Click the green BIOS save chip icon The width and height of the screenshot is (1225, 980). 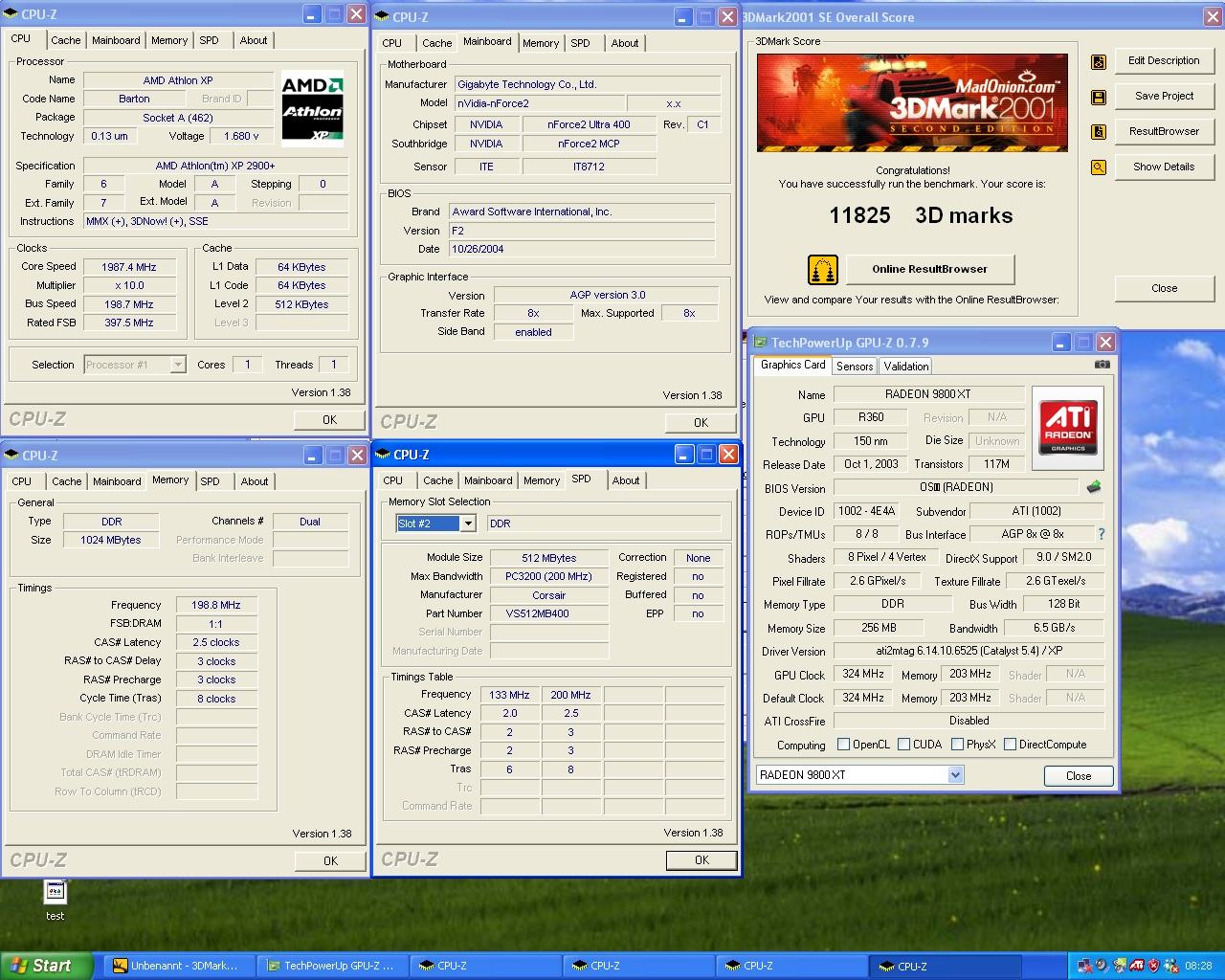(x=1094, y=487)
